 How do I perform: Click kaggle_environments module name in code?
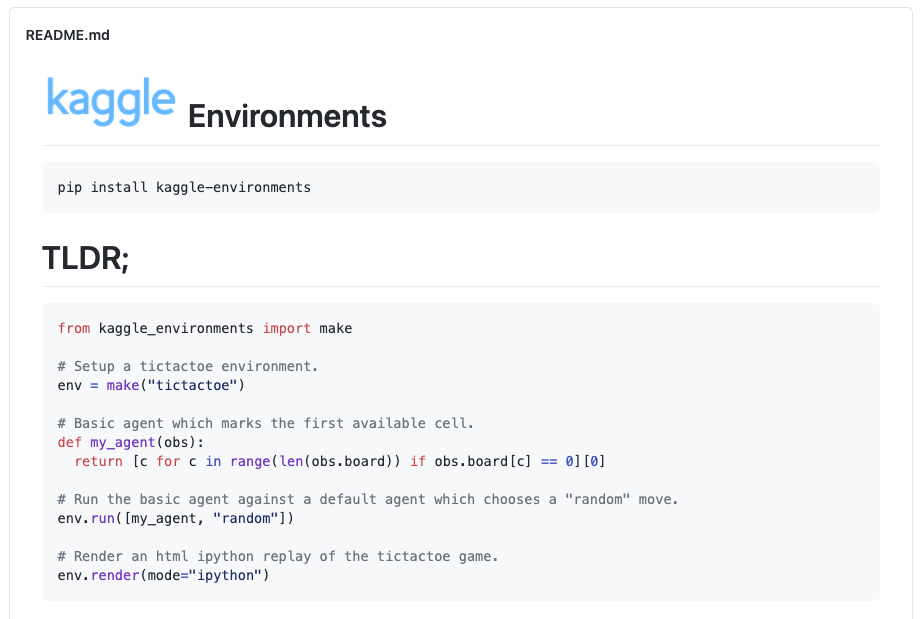tap(176, 328)
